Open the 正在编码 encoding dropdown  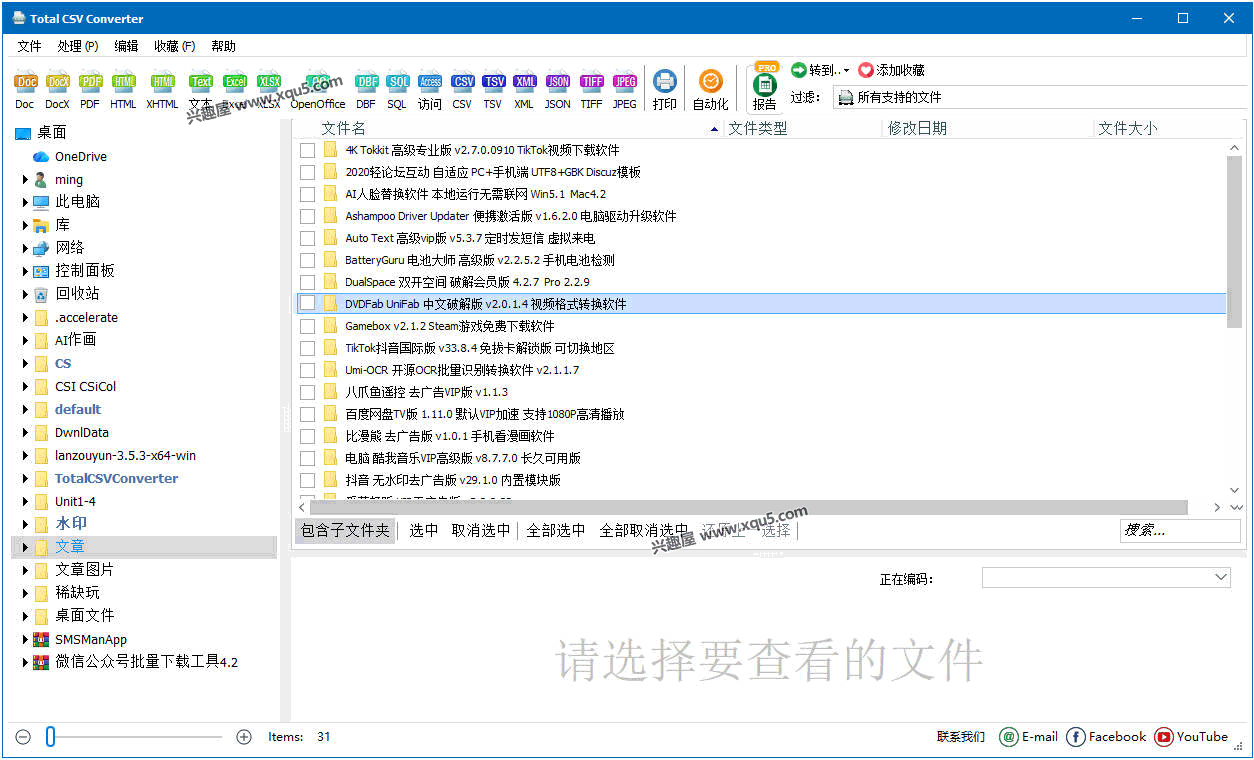(x=1105, y=576)
